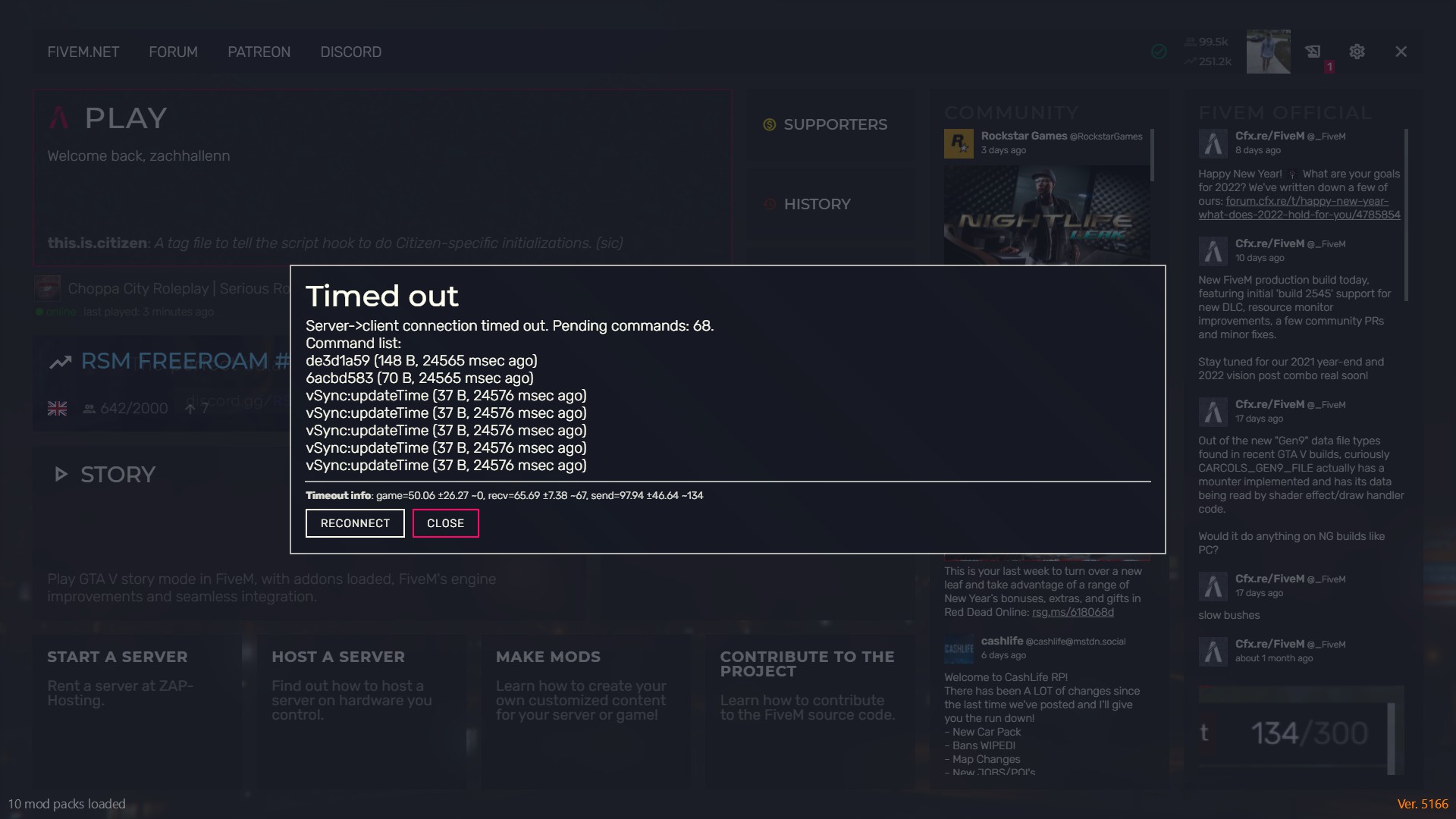Click the RSM Freeroam trending arrow icon
Viewport: 1456px width, 819px height.
[61, 362]
